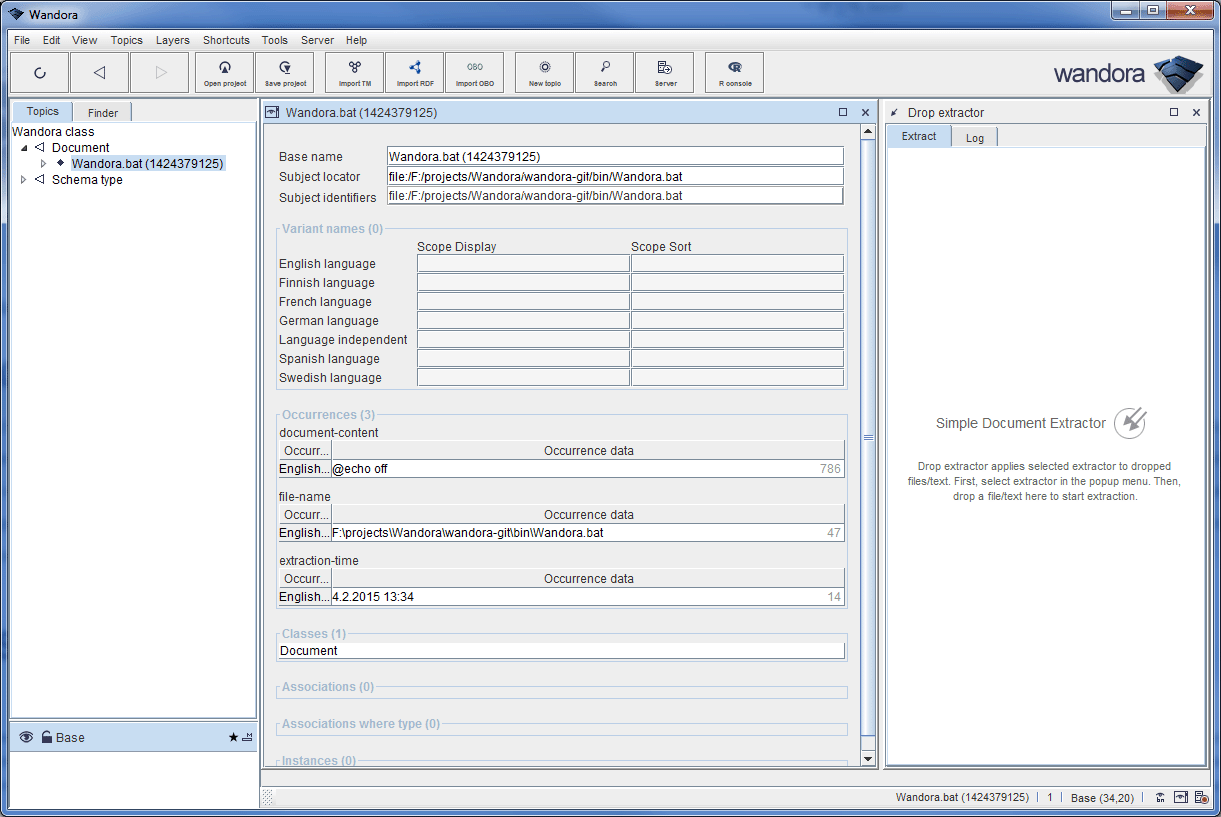Screen dimensions: 1221x817
Task: Click the Back navigation arrow button
Action: pyautogui.click(x=99, y=72)
